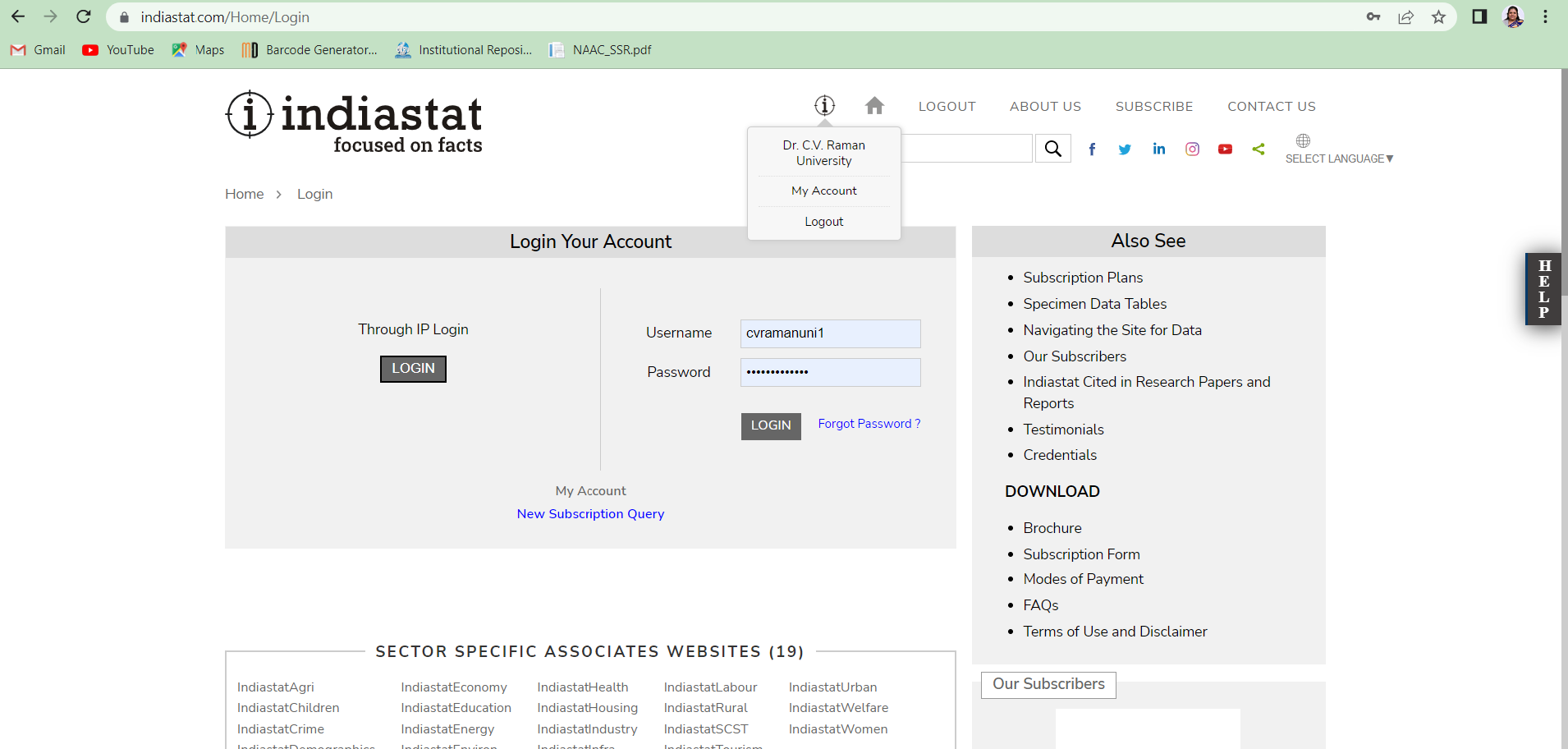The height and width of the screenshot is (749, 1568).
Task: Open the YouTube bookmark
Action: pyautogui.click(x=118, y=50)
